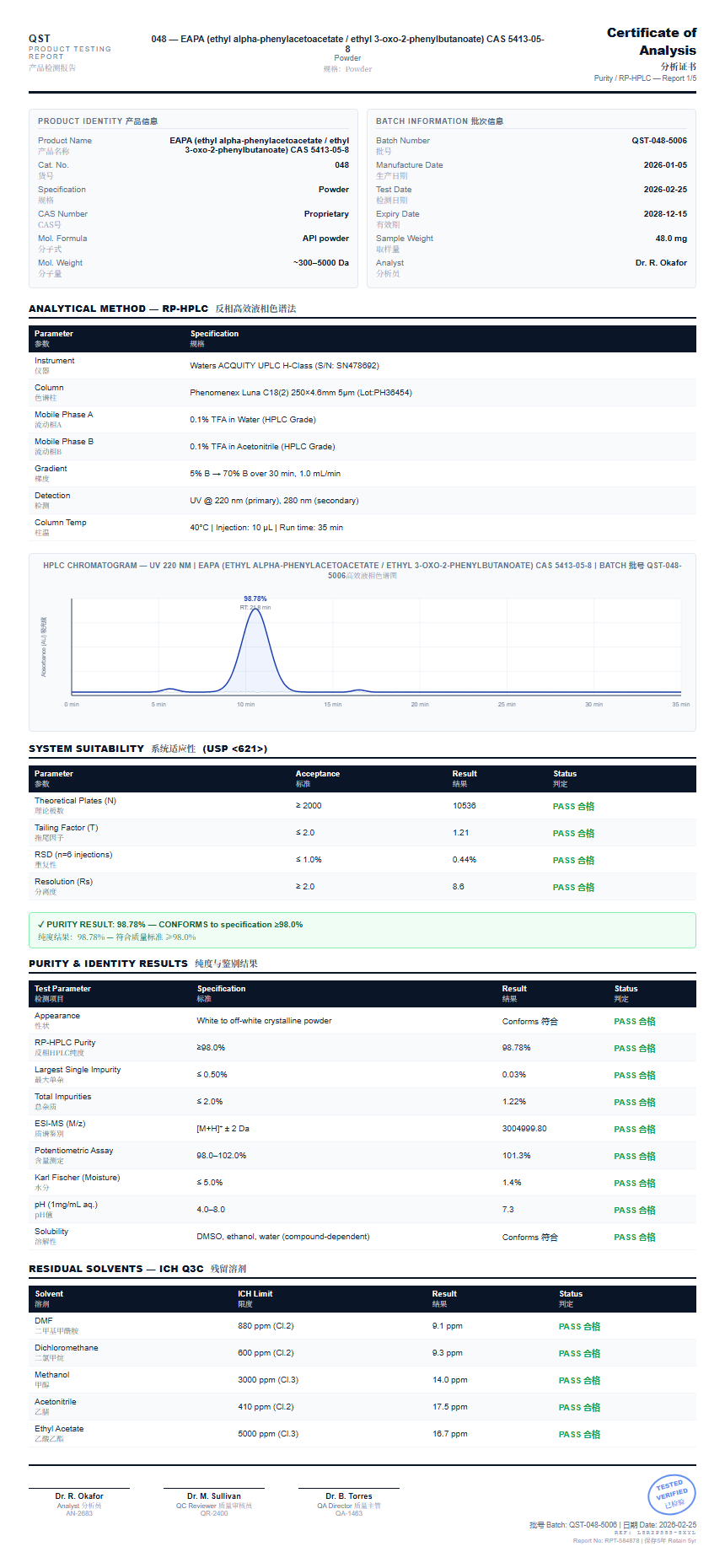Select Sample Weight value '48.0 mg'
This screenshot has height=1568, width=725.
[x=671, y=239]
